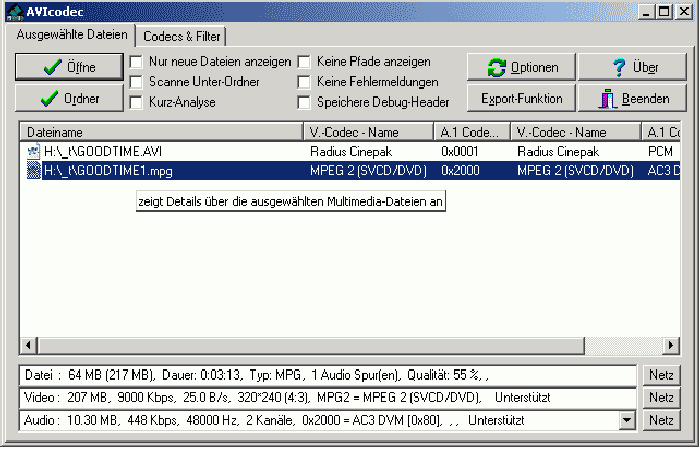
Task: Click the AVIcodec title bar app icon
Action: pyautogui.click(x=13, y=12)
